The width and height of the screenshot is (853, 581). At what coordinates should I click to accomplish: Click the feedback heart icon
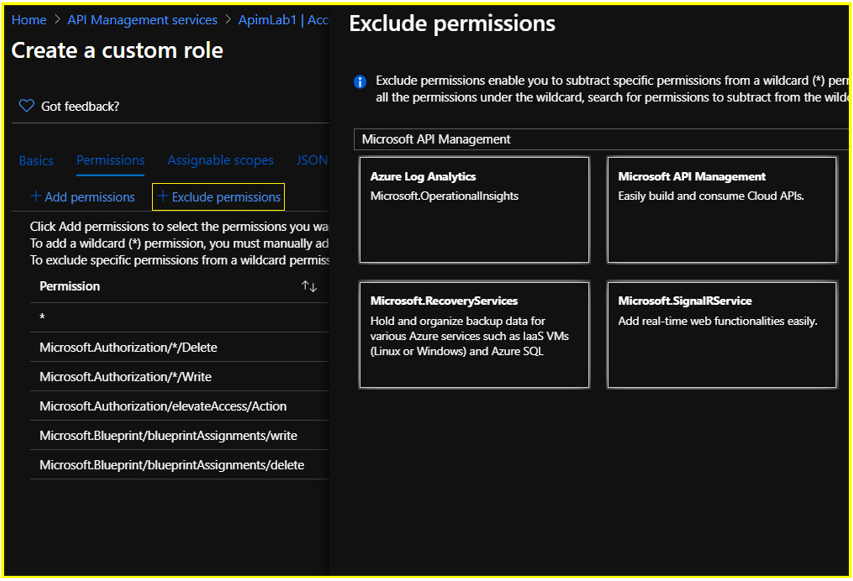[26, 106]
